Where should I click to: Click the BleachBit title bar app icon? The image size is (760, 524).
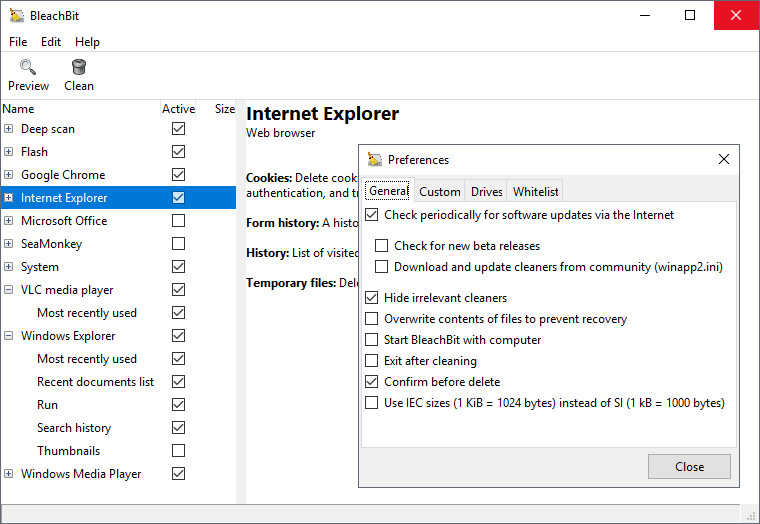pyautogui.click(x=16, y=16)
